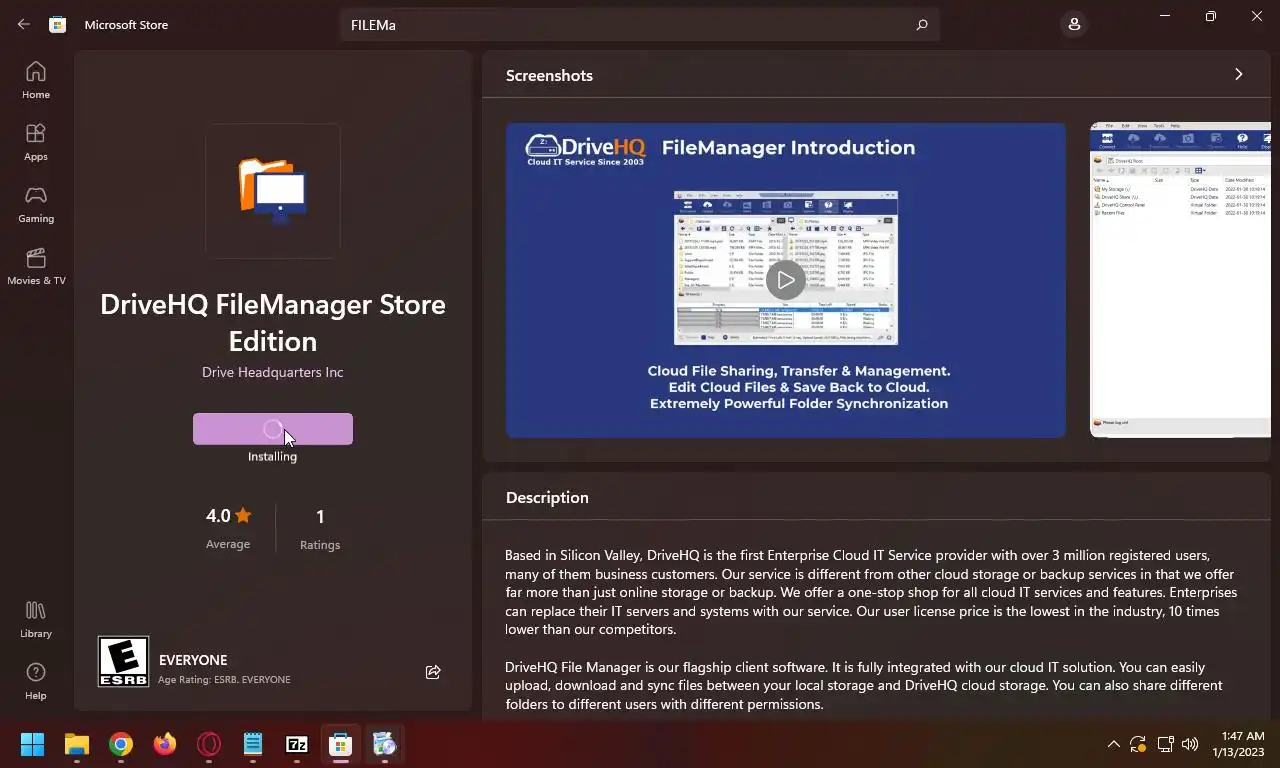Screen dimensions: 1280x768
Task: View the 4.0 average rating
Action: [228, 527]
